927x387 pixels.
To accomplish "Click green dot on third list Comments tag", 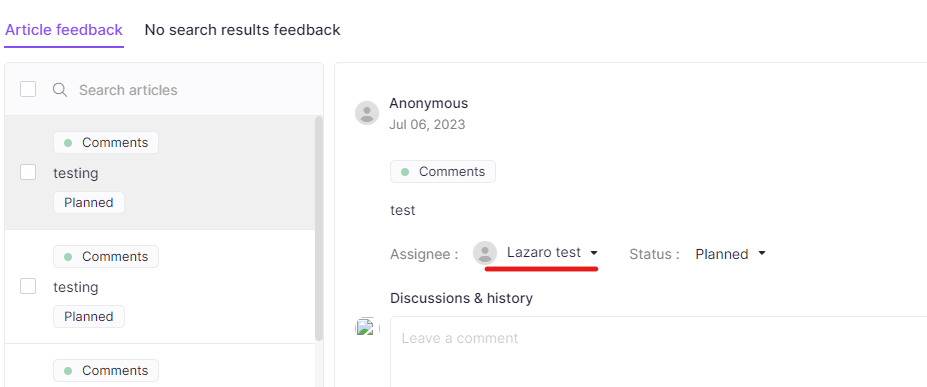I will point(68,371).
